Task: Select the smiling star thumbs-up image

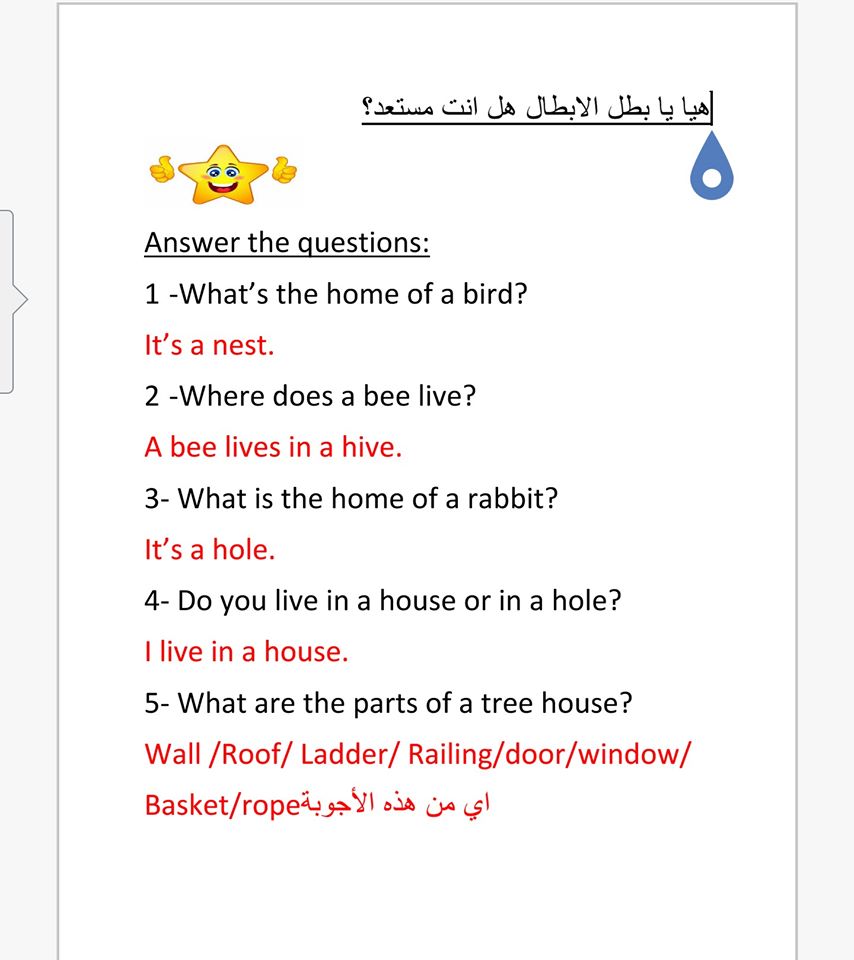Action: pyautogui.click(x=223, y=175)
